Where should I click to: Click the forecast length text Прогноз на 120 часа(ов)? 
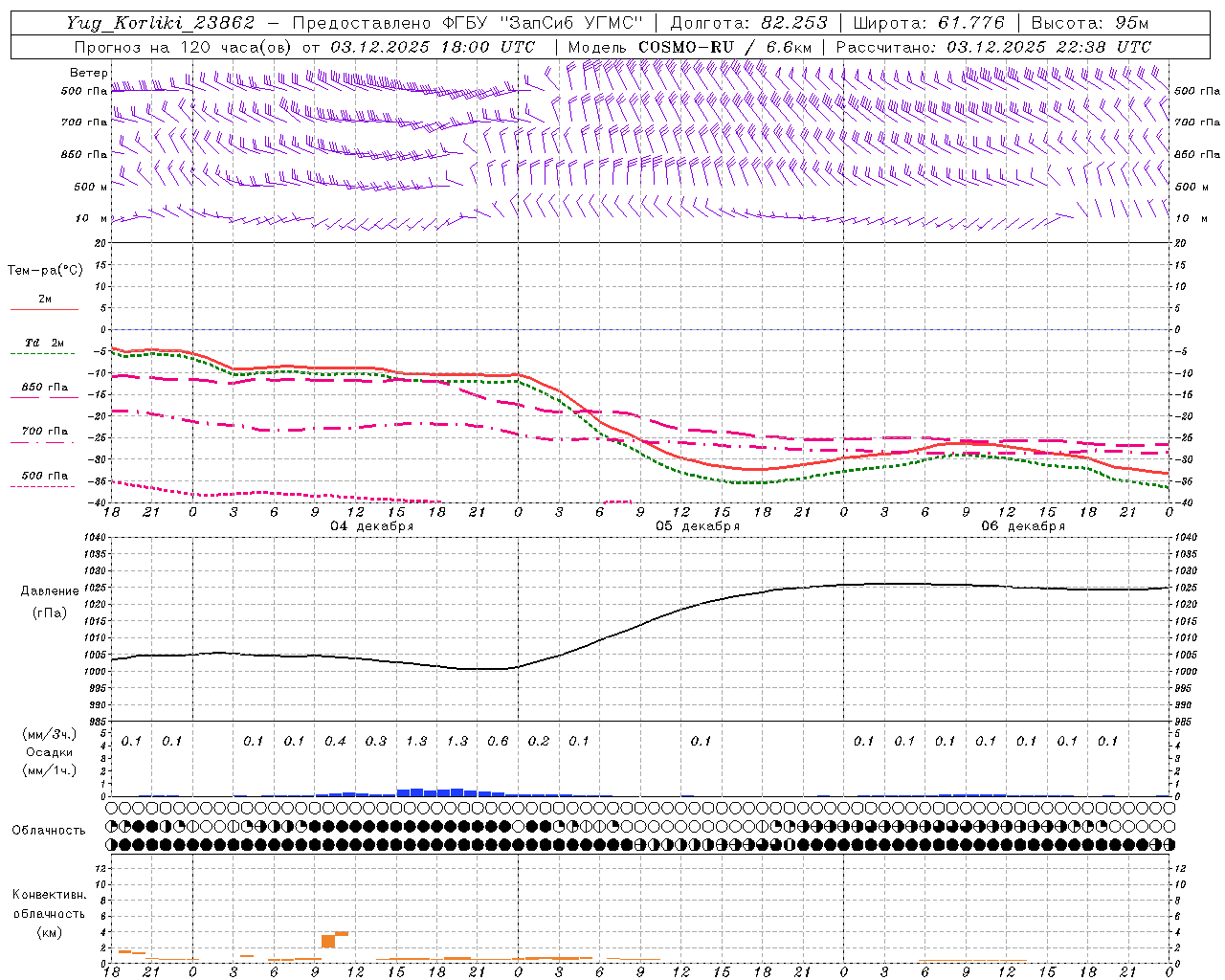tap(184, 47)
